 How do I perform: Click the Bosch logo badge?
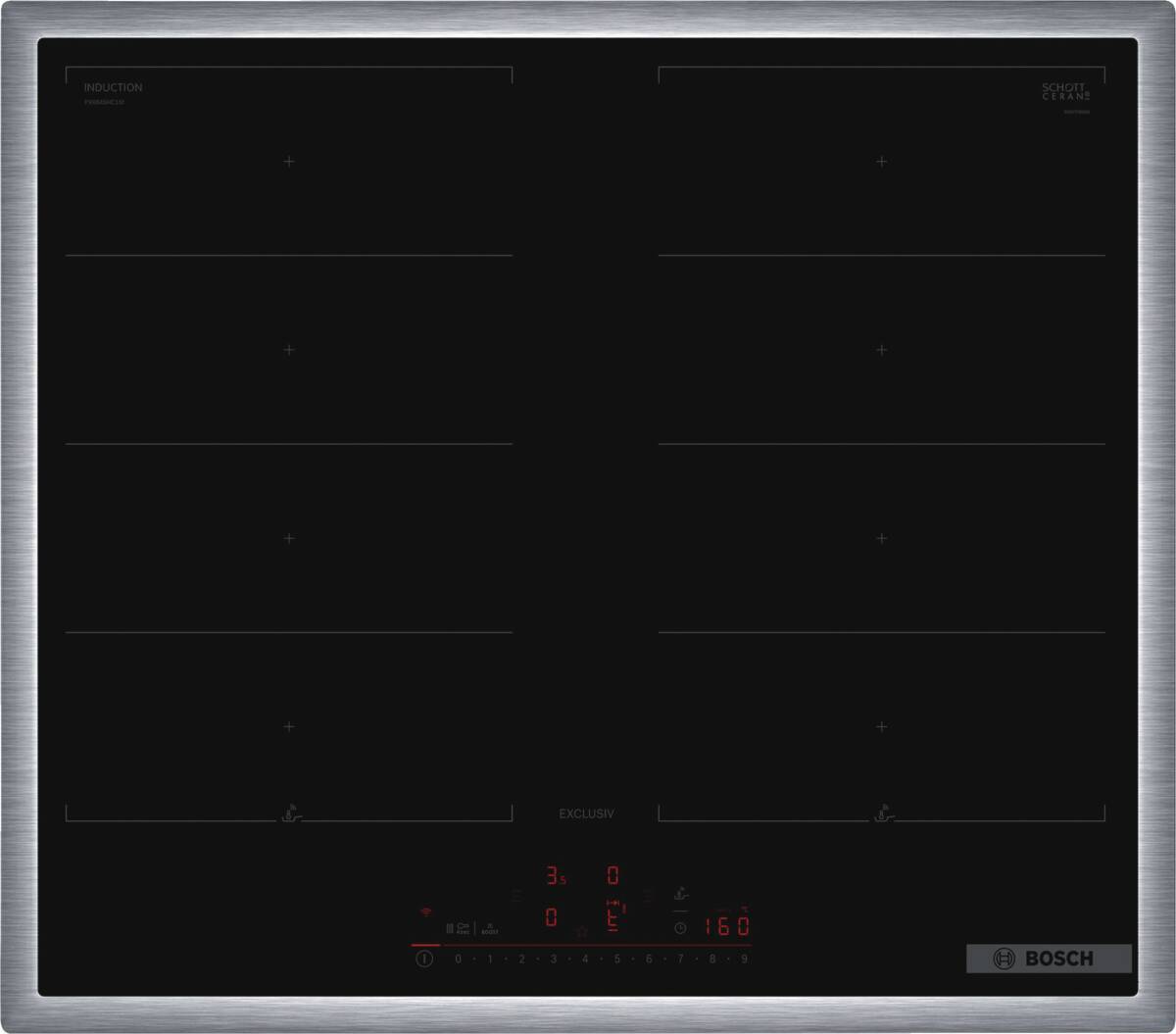coord(1048,959)
